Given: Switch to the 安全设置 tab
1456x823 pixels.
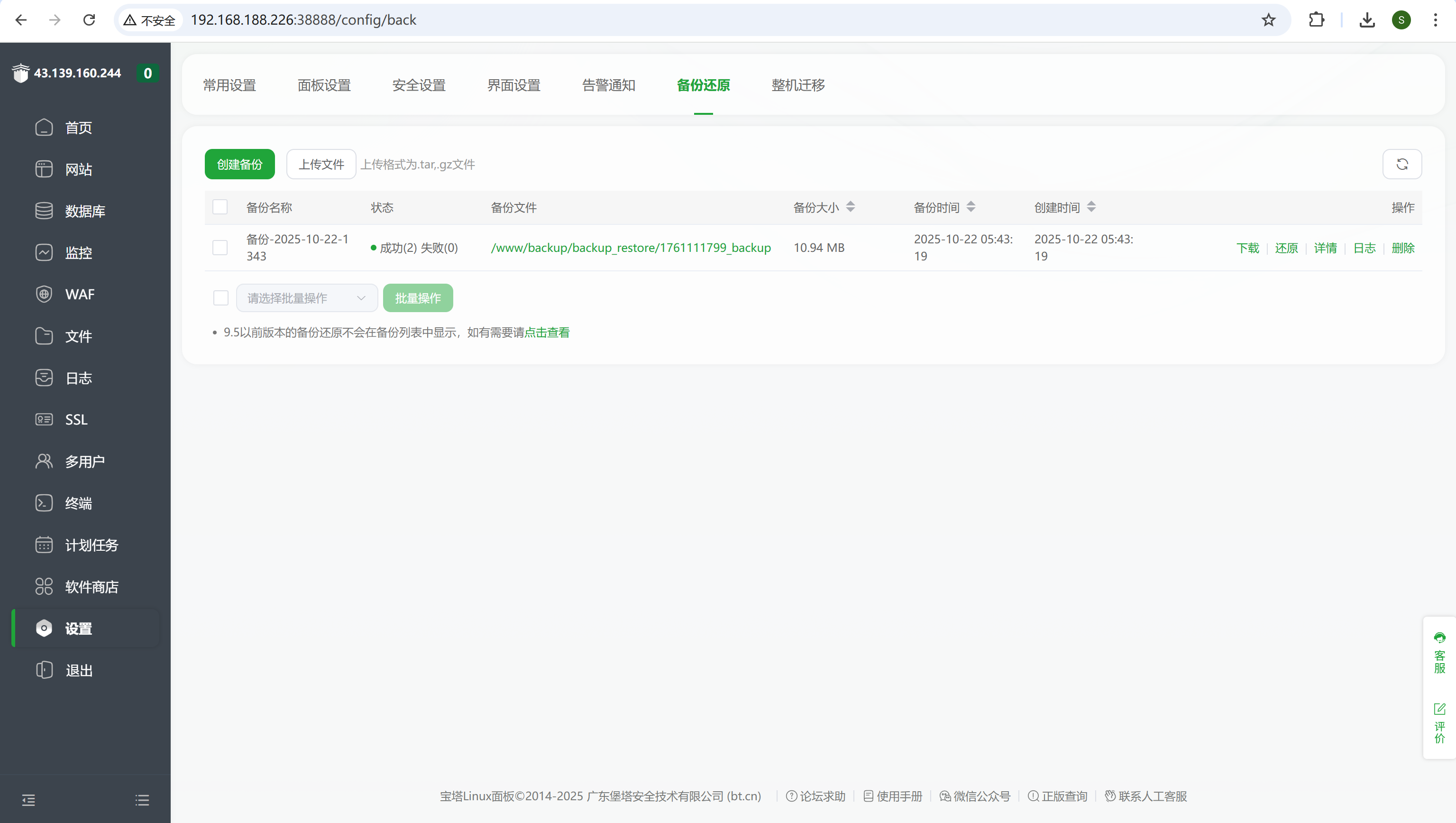Looking at the screenshot, I should point(419,85).
